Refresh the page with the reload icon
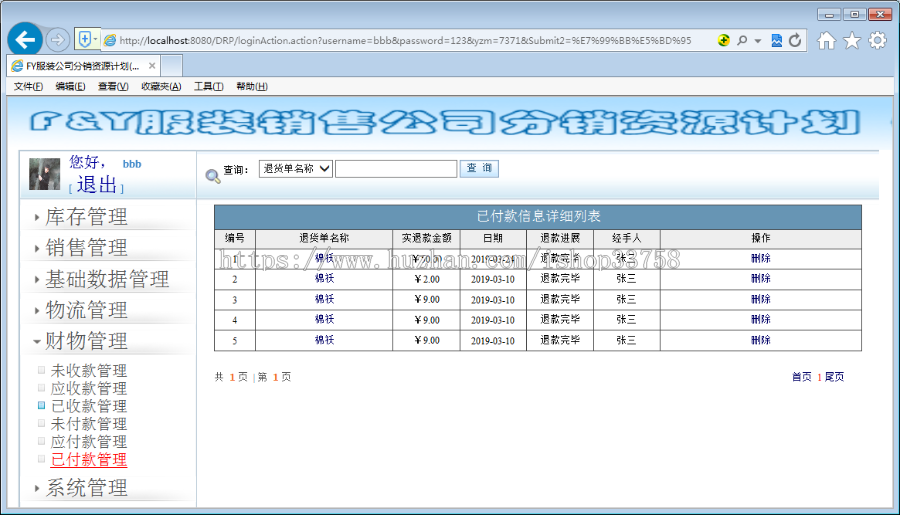The height and width of the screenshot is (515, 900). [795, 40]
